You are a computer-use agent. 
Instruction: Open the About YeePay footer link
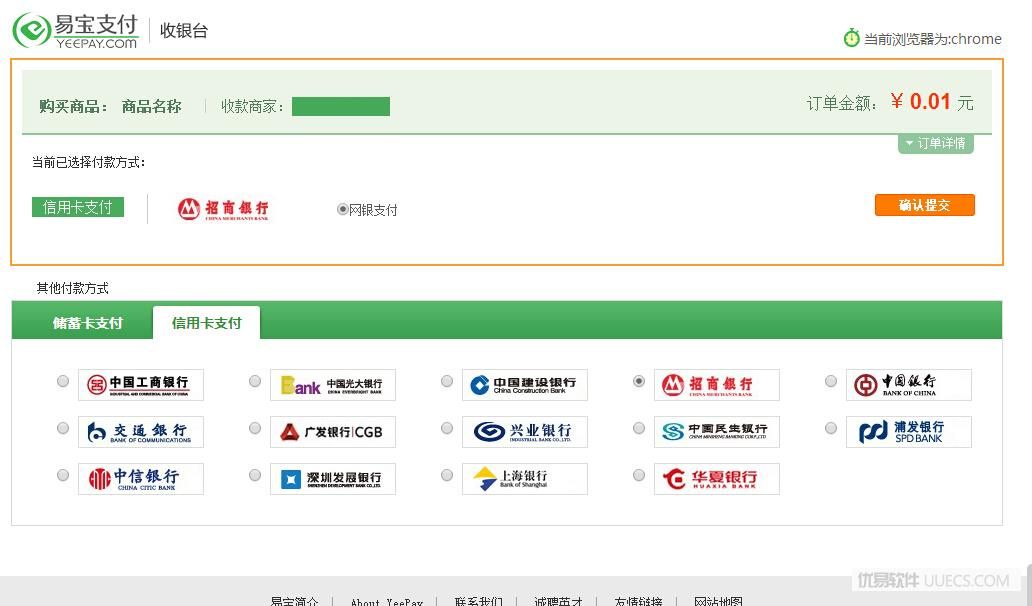(x=387, y=601)
